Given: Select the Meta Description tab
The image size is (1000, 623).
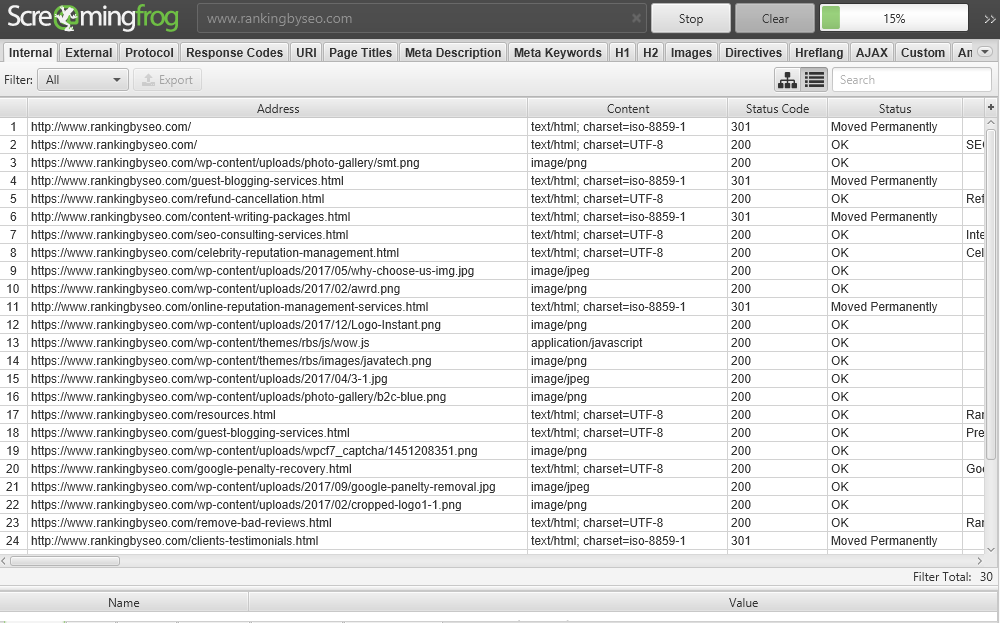Looking at the screenshot, I should click(x=453, y=52).
